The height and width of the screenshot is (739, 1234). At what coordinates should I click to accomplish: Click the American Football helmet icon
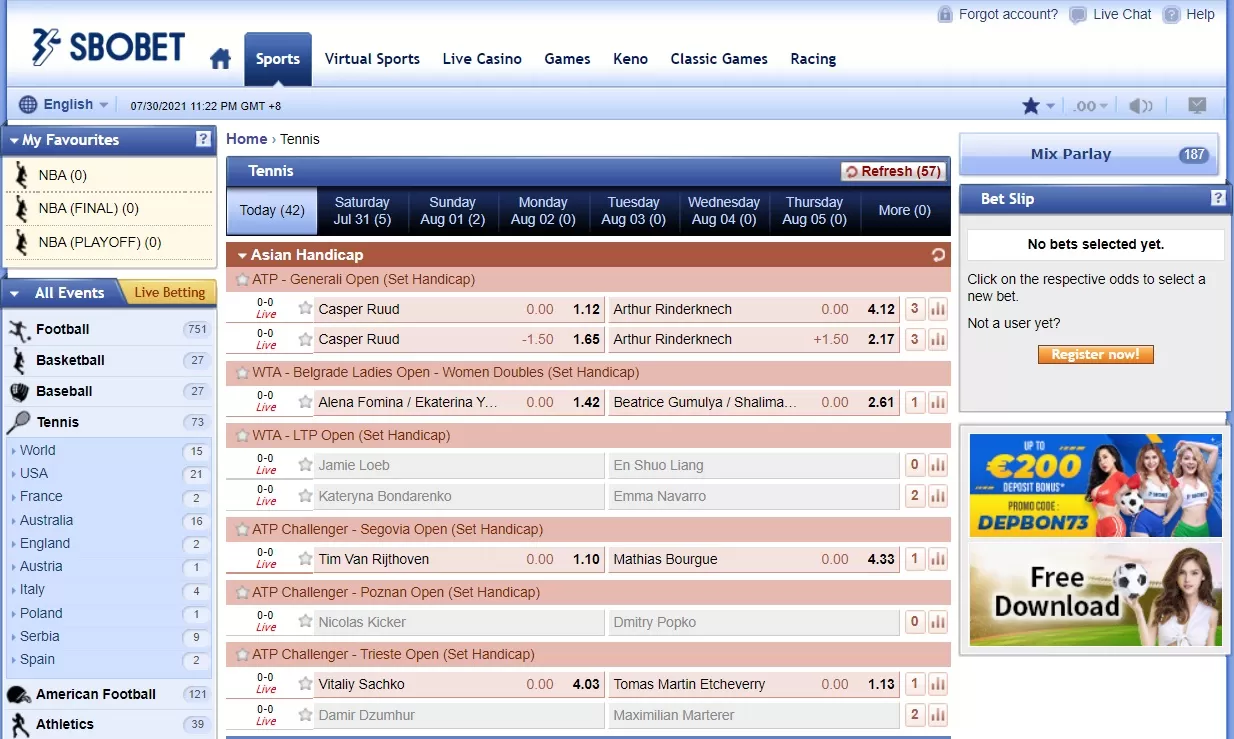point(19,694)
